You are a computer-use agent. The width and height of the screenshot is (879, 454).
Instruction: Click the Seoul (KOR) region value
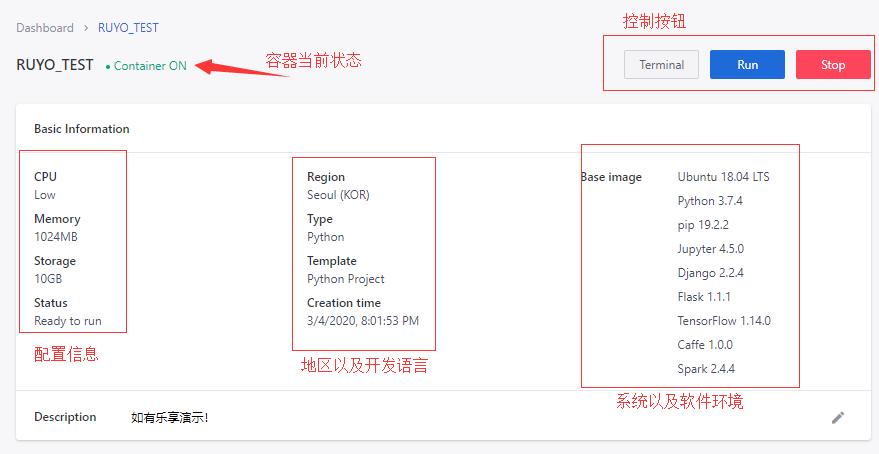pos(338,195)
